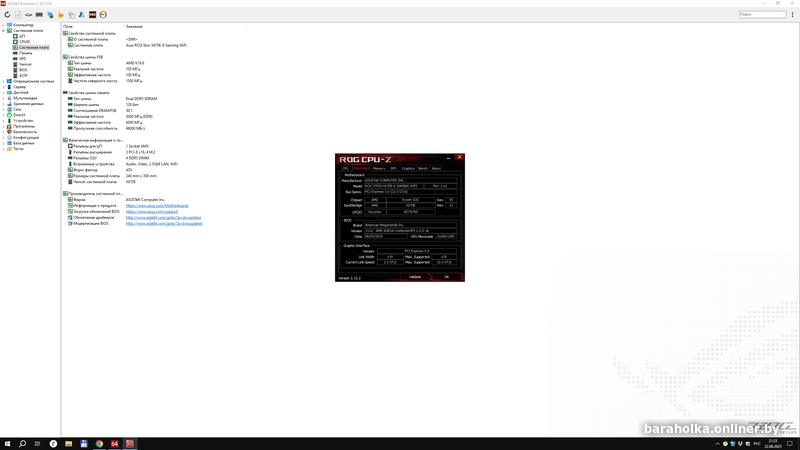This screenshot has width=800, height=450.
Task: Open the three-dot menu in AIDA64
Action: 792,15
